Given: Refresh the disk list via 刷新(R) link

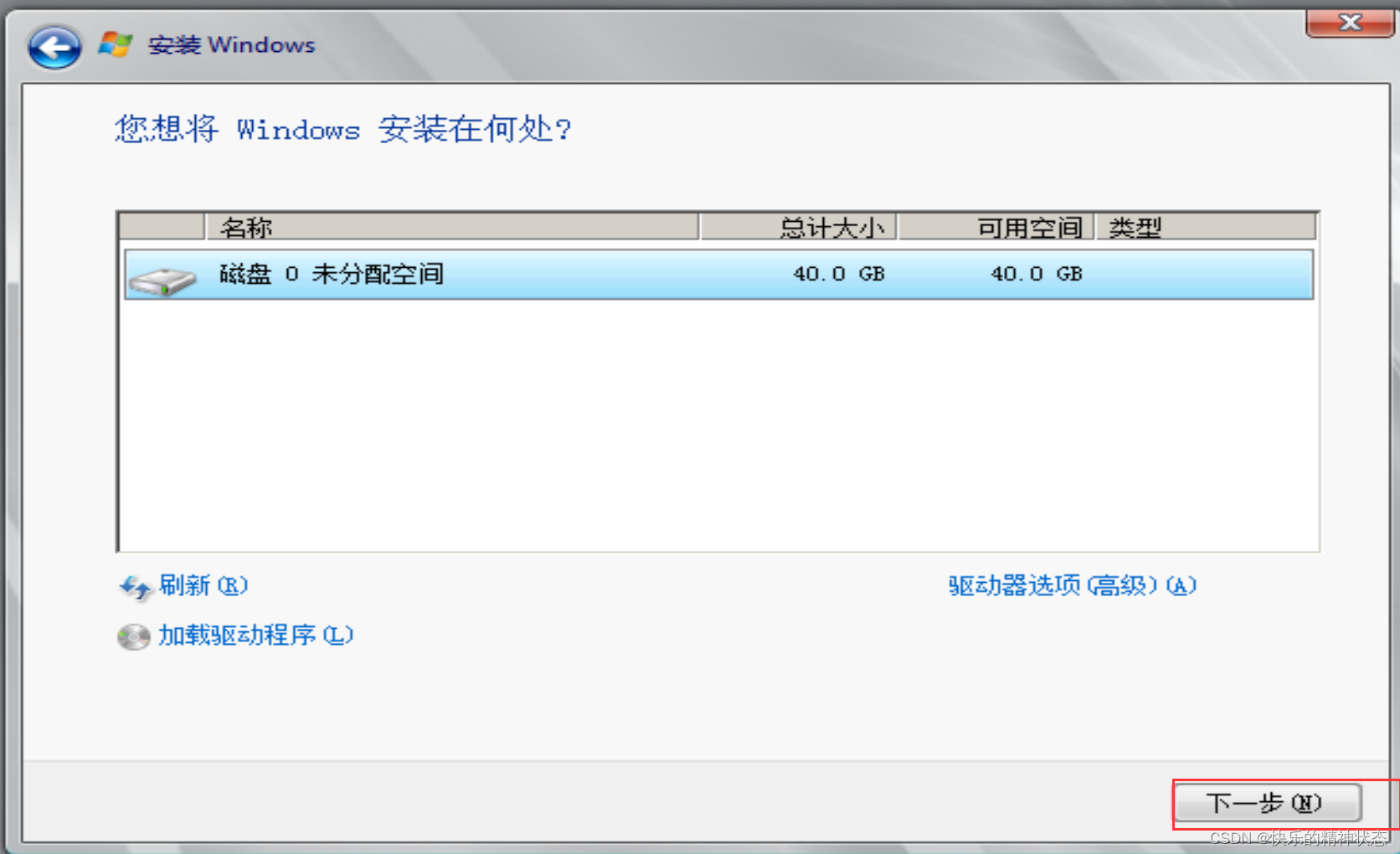Looking at the screenshot, I should (203, 585).
